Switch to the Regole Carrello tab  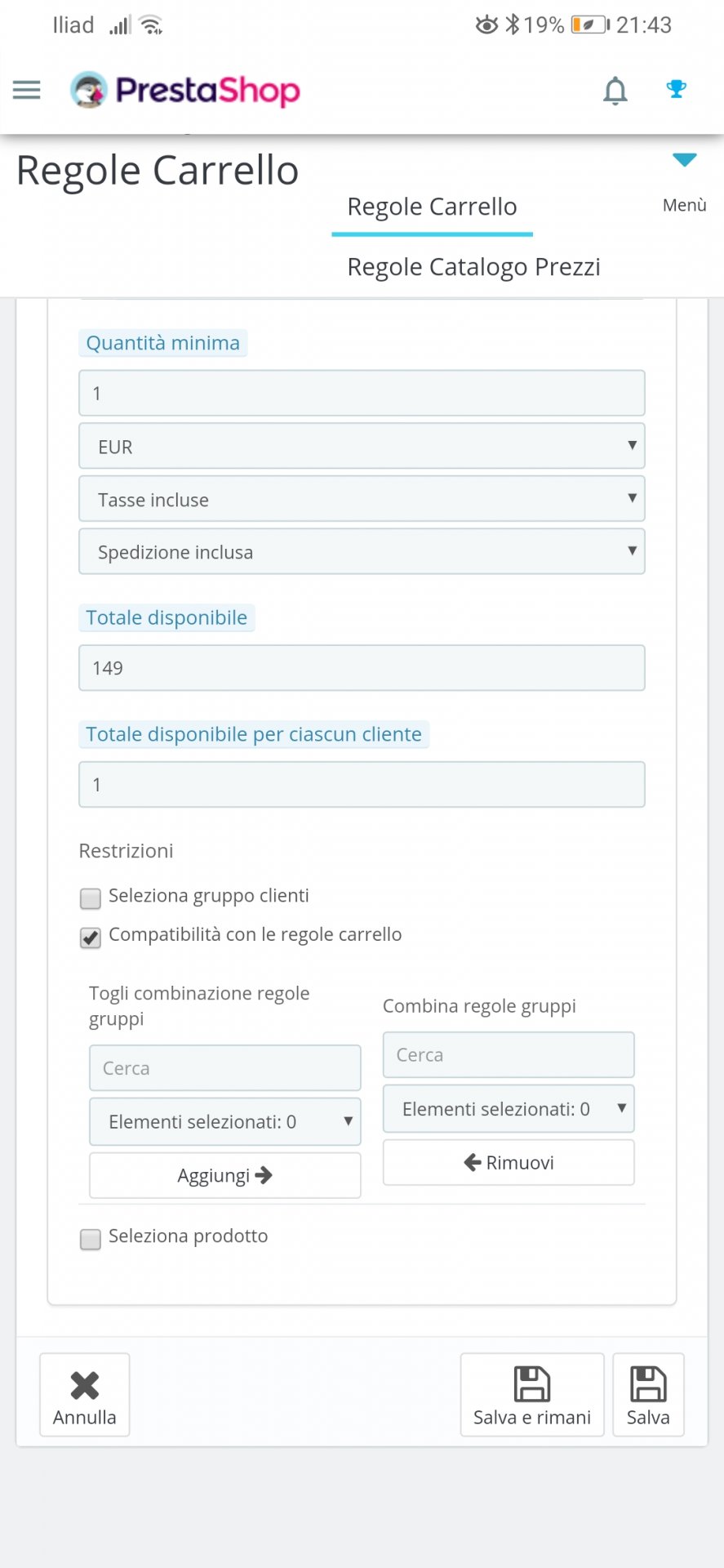click(x=432, y=207)
